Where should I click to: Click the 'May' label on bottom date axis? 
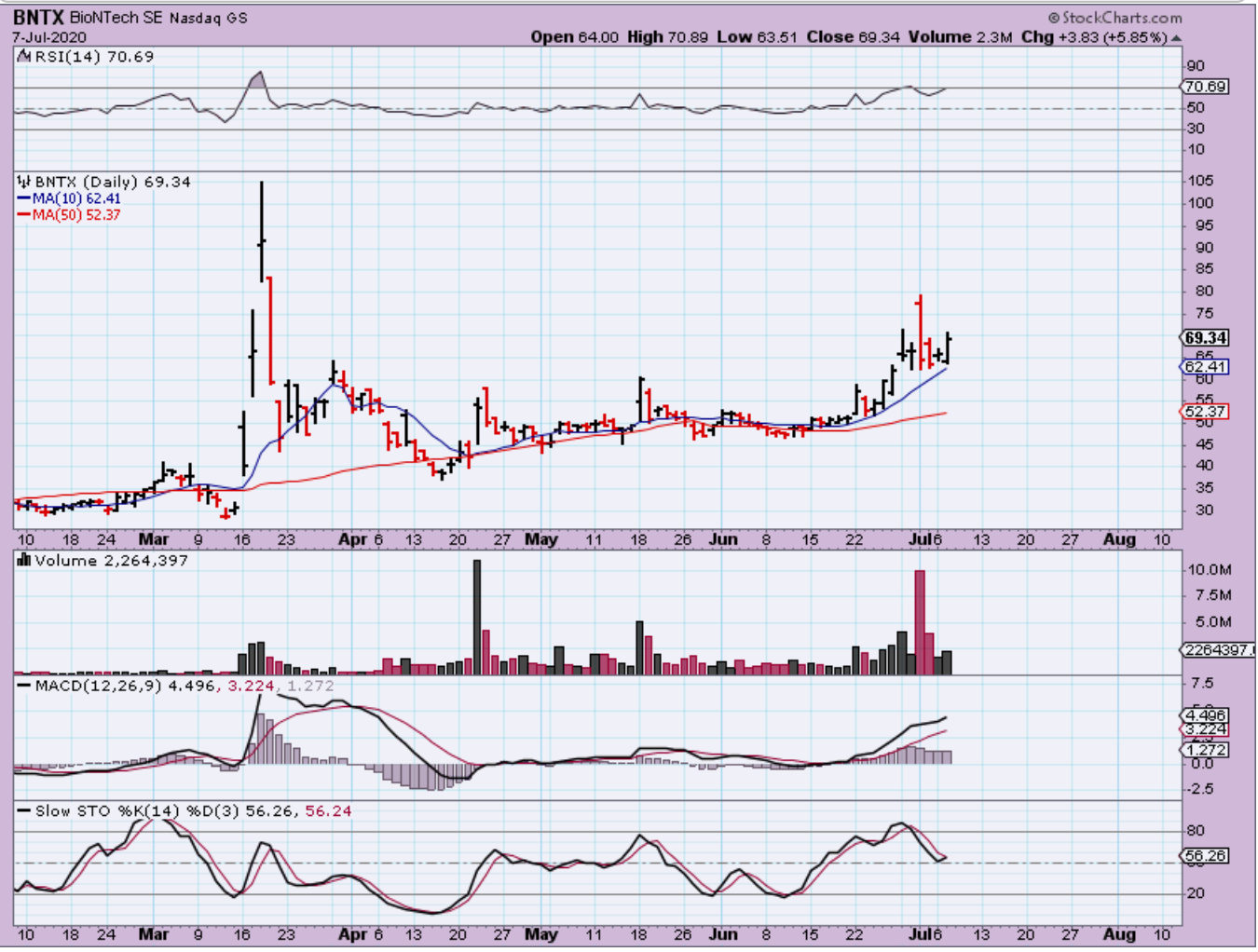click(x=540, y=933)
